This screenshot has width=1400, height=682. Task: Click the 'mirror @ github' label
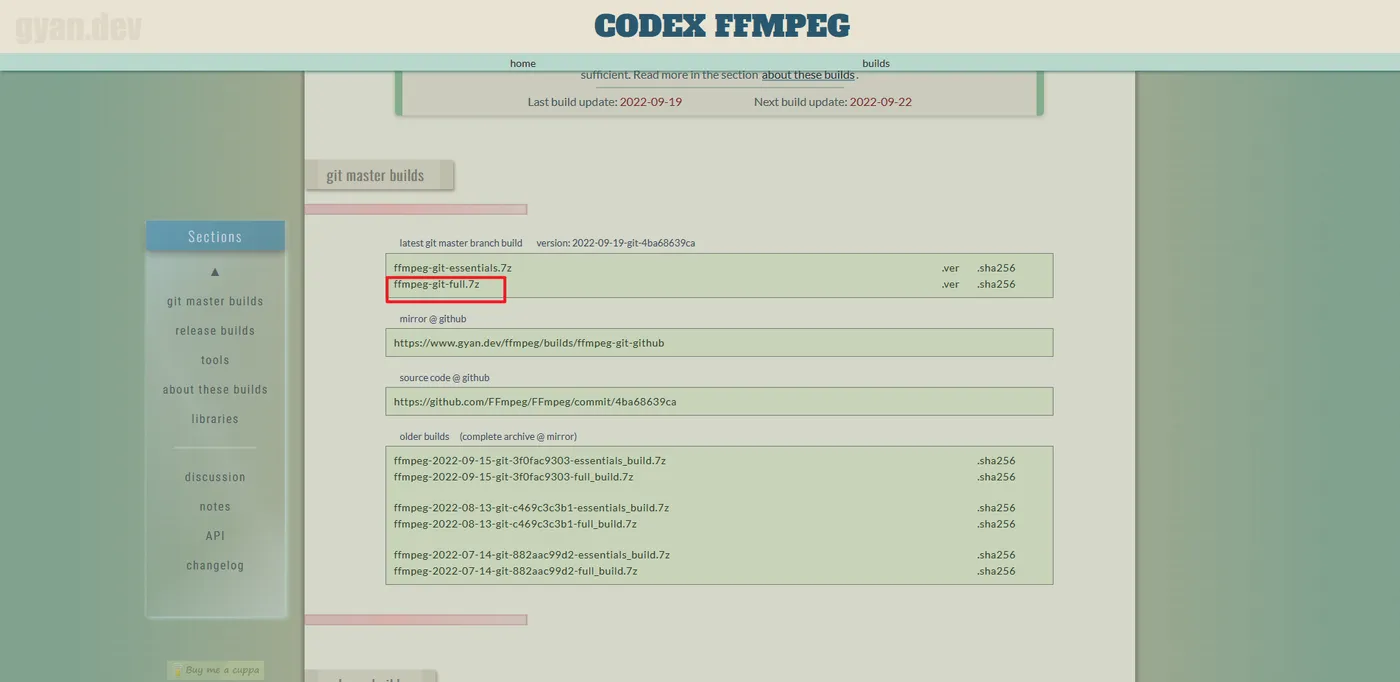tap(433, 319)
